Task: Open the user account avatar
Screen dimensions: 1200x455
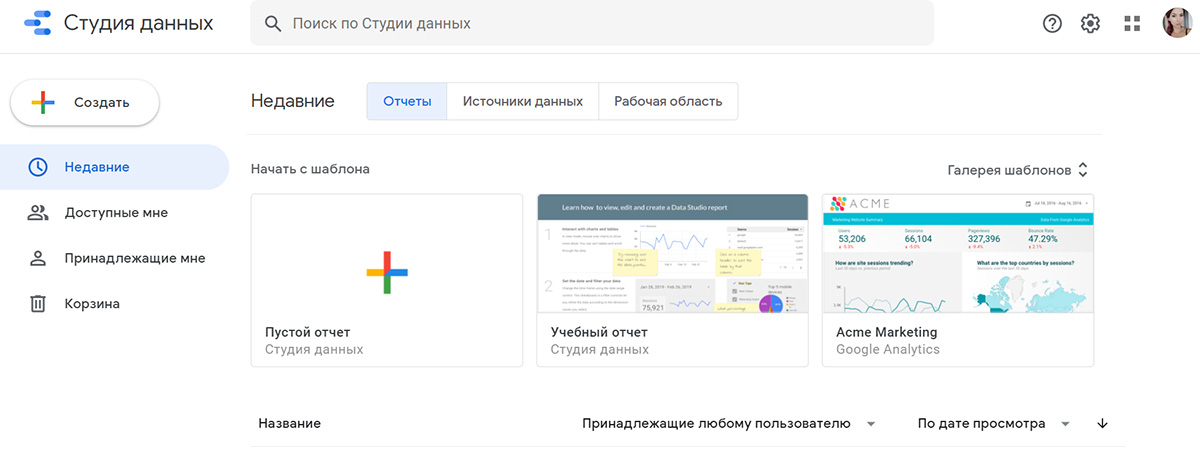Action: click(x=1177, y=23)
